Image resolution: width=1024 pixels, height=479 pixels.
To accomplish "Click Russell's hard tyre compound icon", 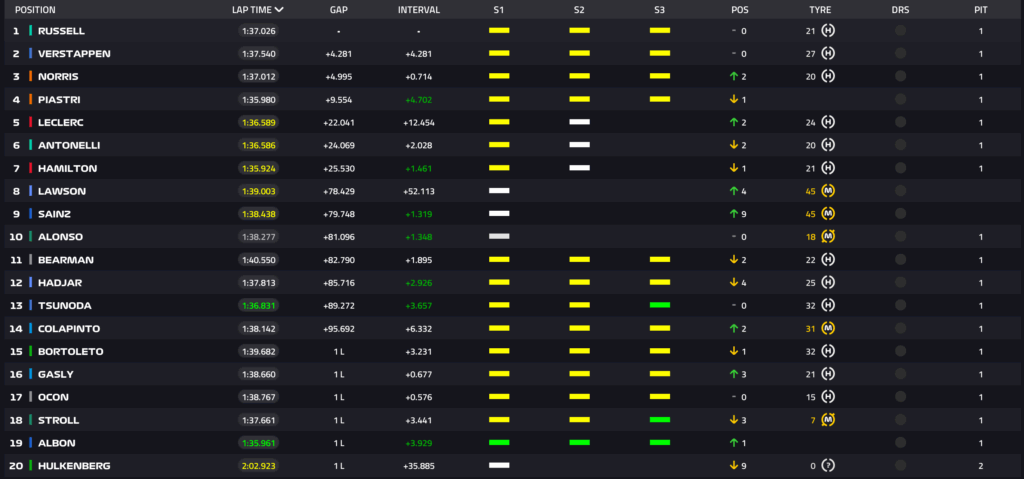I will (828, 31).
